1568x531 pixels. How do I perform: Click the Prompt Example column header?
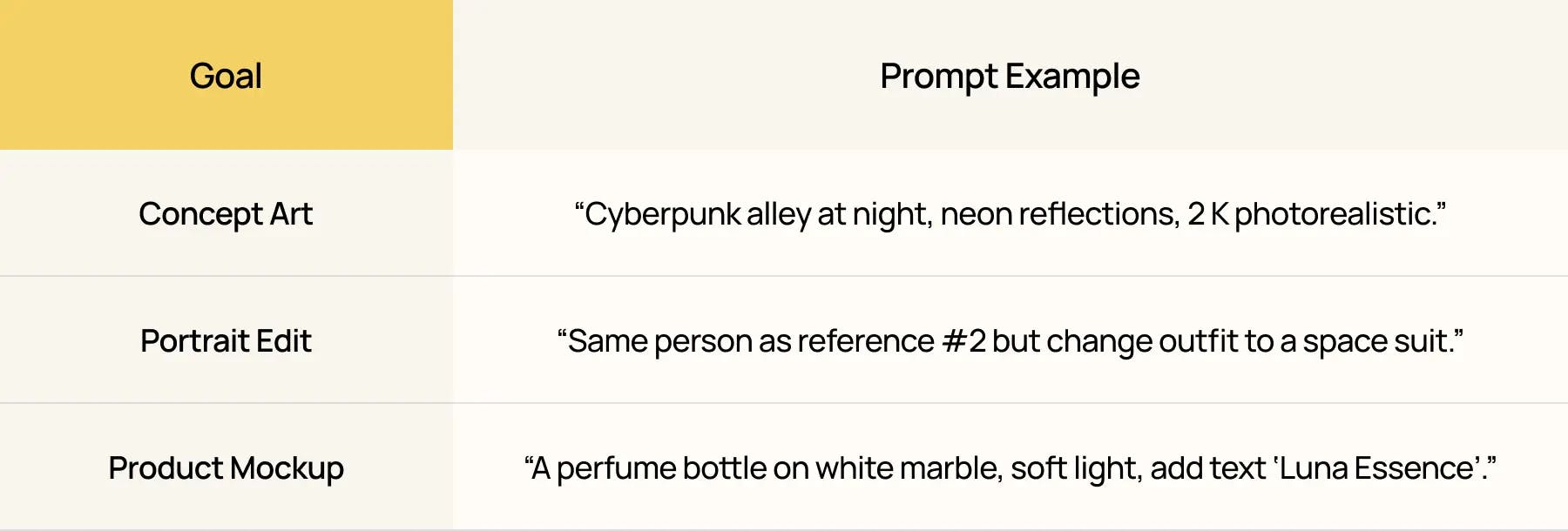click(1010, 76)
